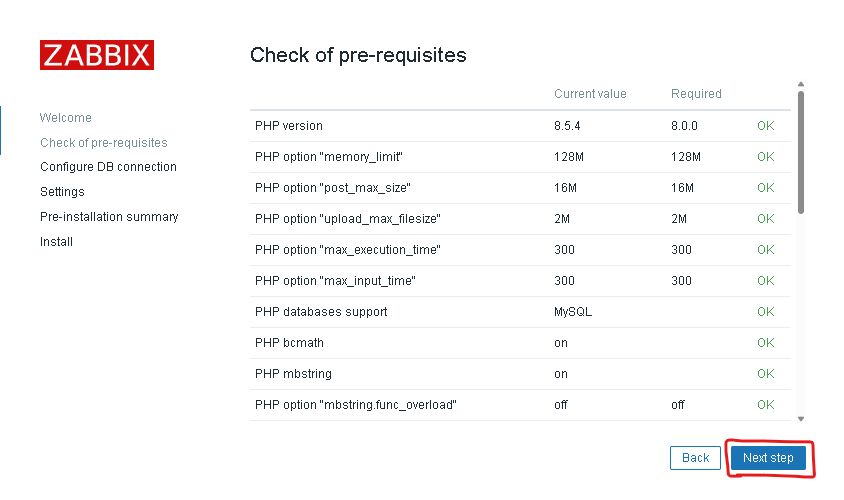Click the scrollbar up arrow
The width and height of the screenshot is (844, 500).
pos(801,84)
